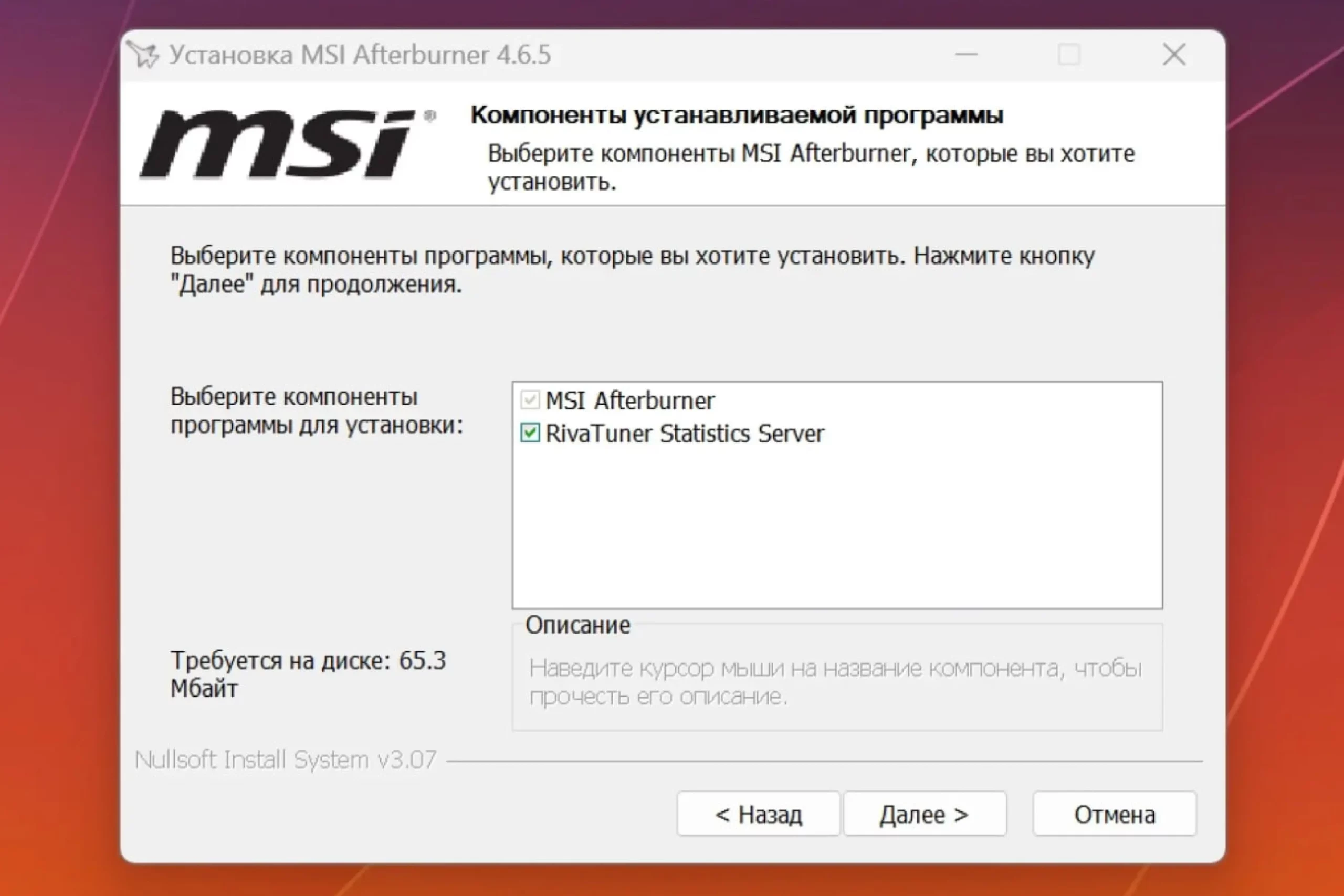The width and height of the screenshot is (1344, 896).
Task: Click the Выберите компоненты программы для установки label
Action: pyautogui.click(x=316, y=410)
